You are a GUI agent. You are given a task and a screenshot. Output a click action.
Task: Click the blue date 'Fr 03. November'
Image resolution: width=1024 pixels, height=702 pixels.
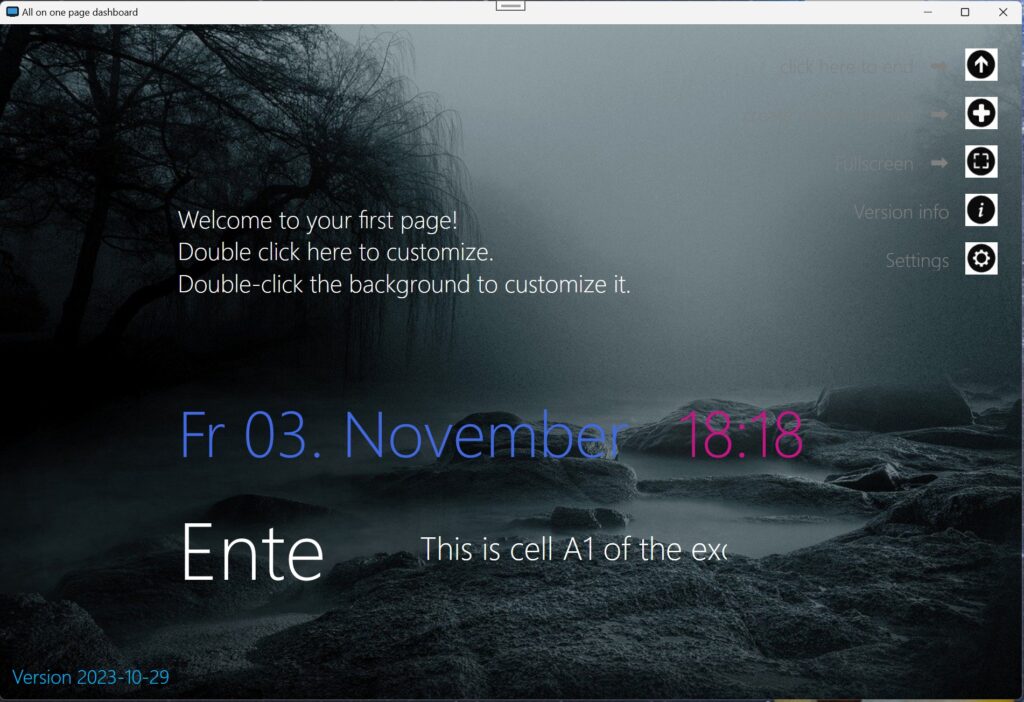click(x=404, y=435)
